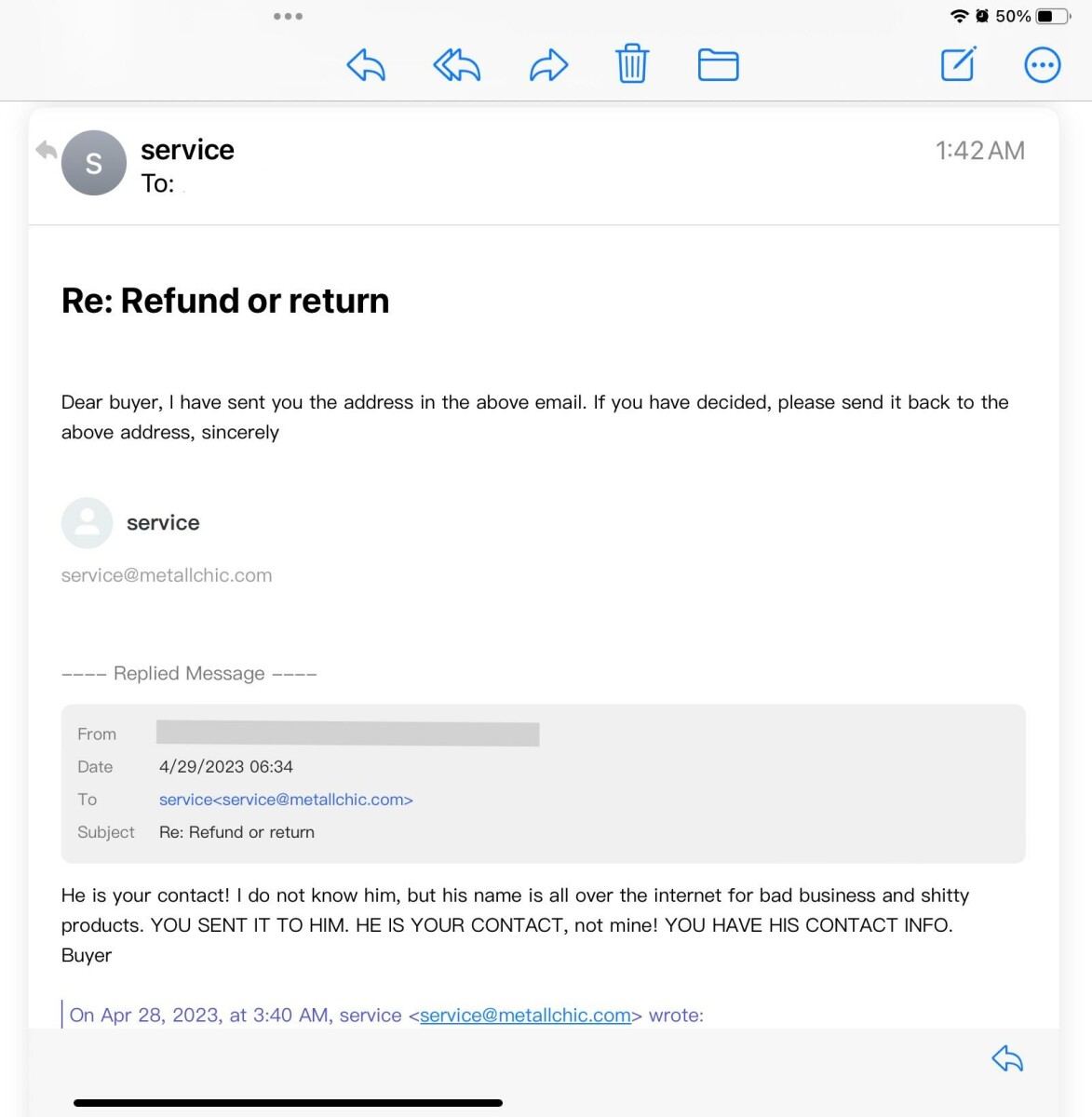Image resolution: width=1092 pixels, height=1117 pixels.
Task: Tap the 1:42 AM timestamp
Action: click(x=979, y=151)
